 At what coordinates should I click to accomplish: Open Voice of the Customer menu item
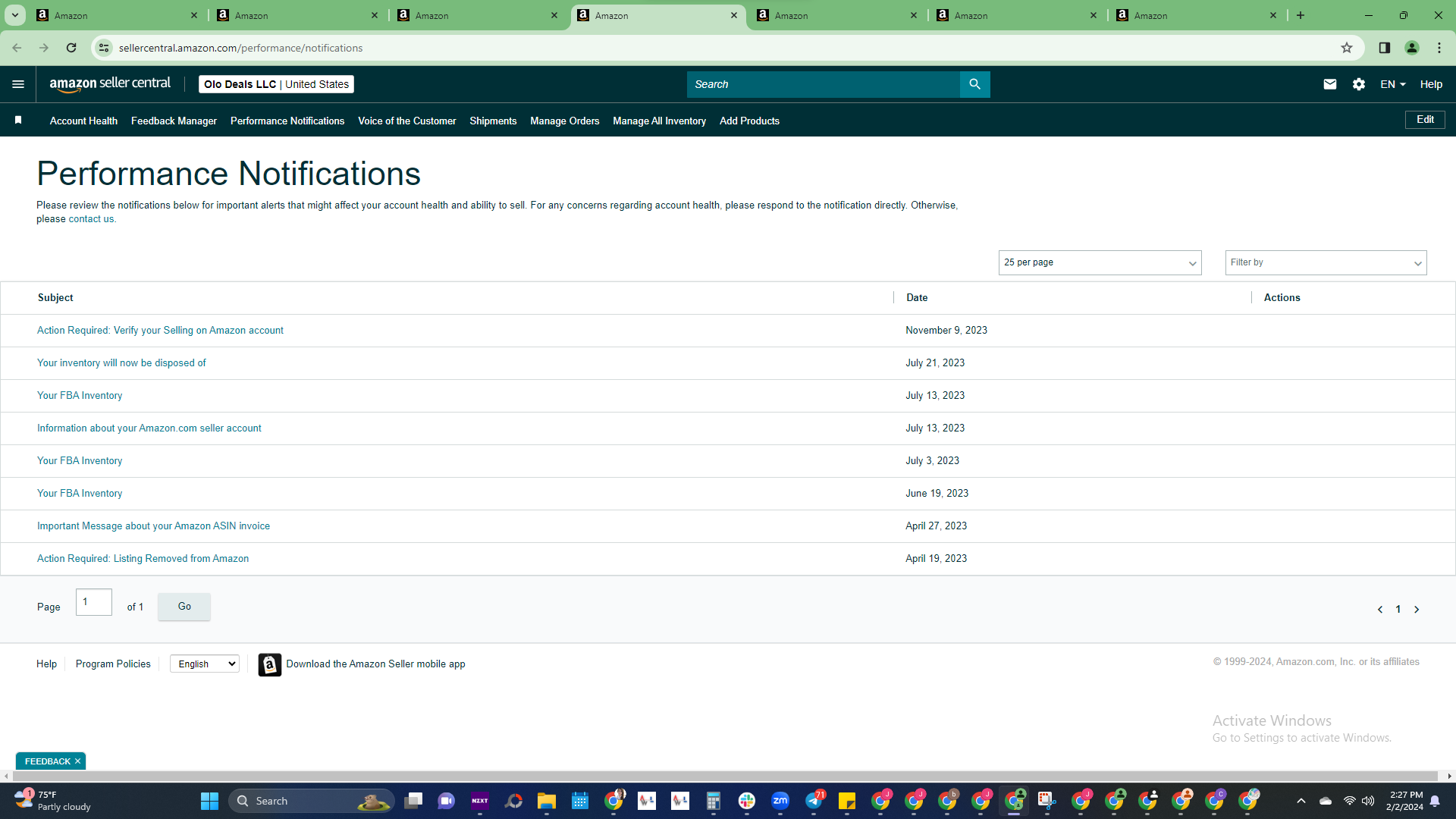pos(407,121)
